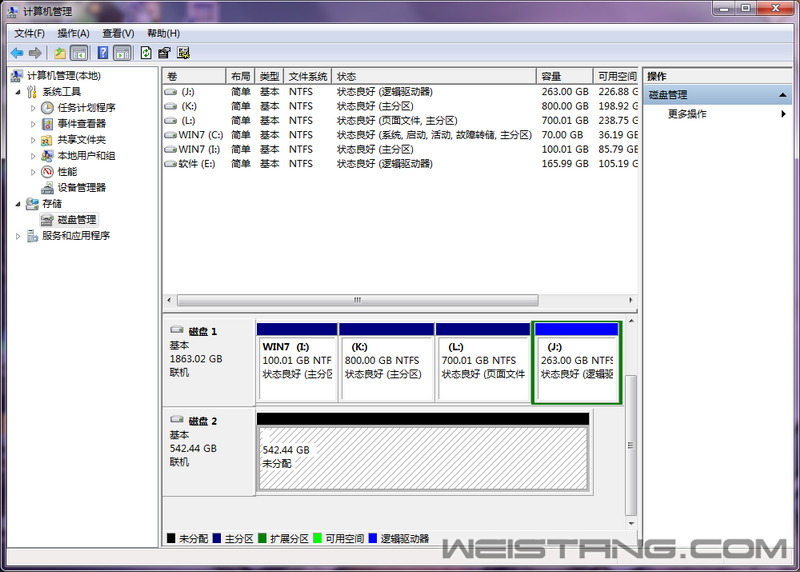Expand the 服务和应用程序 tree node
Viewport: 800px width, 572px height.
coord(18,236)
